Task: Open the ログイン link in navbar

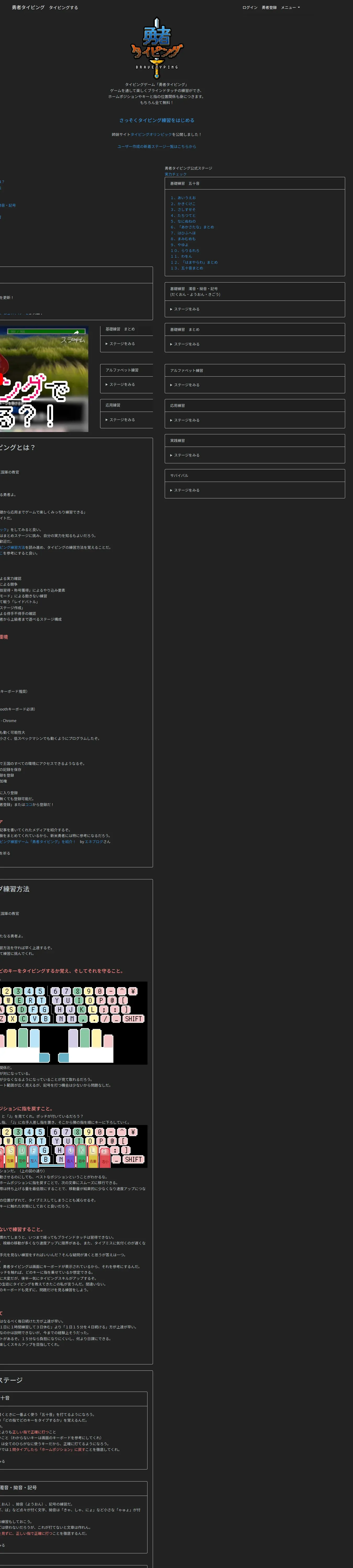Action: pos(249,7)
